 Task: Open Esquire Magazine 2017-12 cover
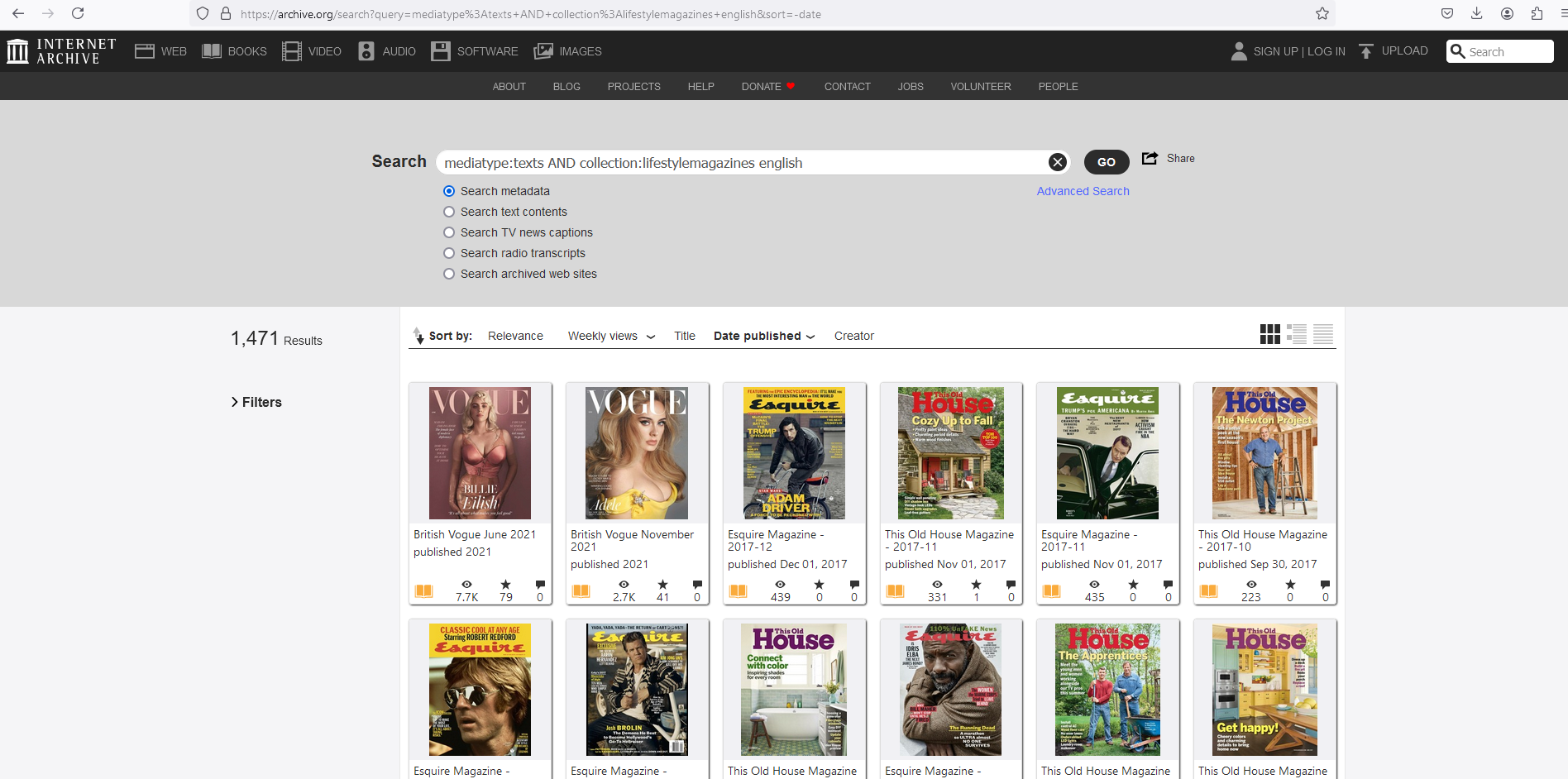pyautogui.click(x=794, y=453)
